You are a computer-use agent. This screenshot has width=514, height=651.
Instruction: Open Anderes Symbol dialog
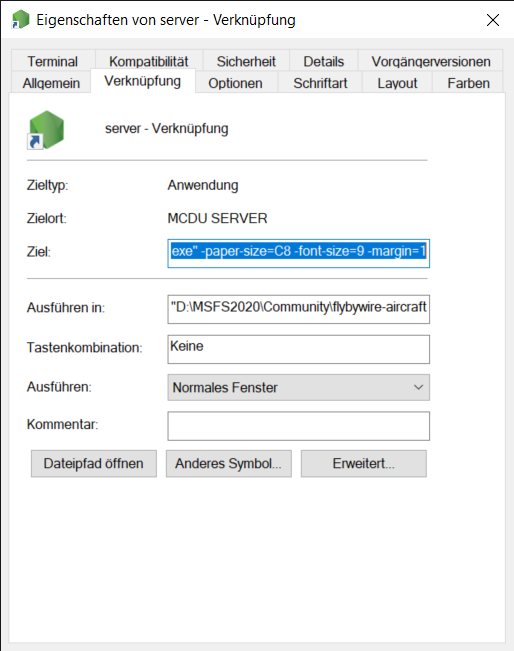coord(229,463)
